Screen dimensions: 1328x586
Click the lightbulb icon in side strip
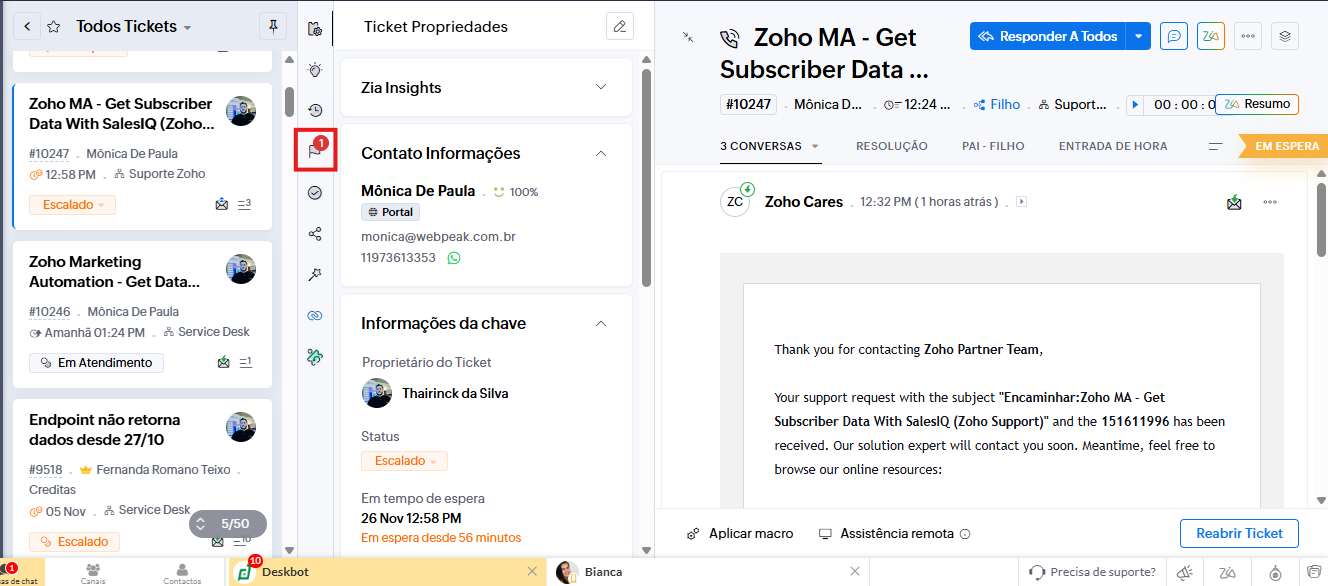coord(315,69)
